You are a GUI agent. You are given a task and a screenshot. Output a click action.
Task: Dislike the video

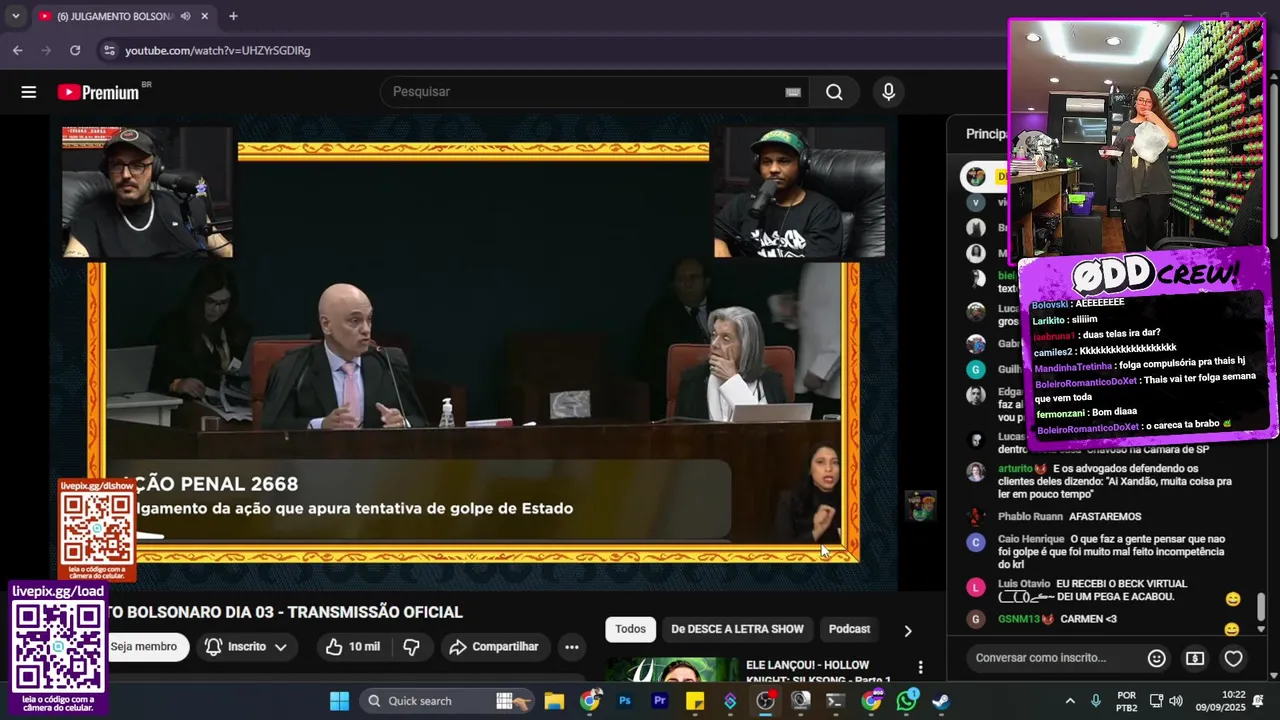click(x=411, y=647)
